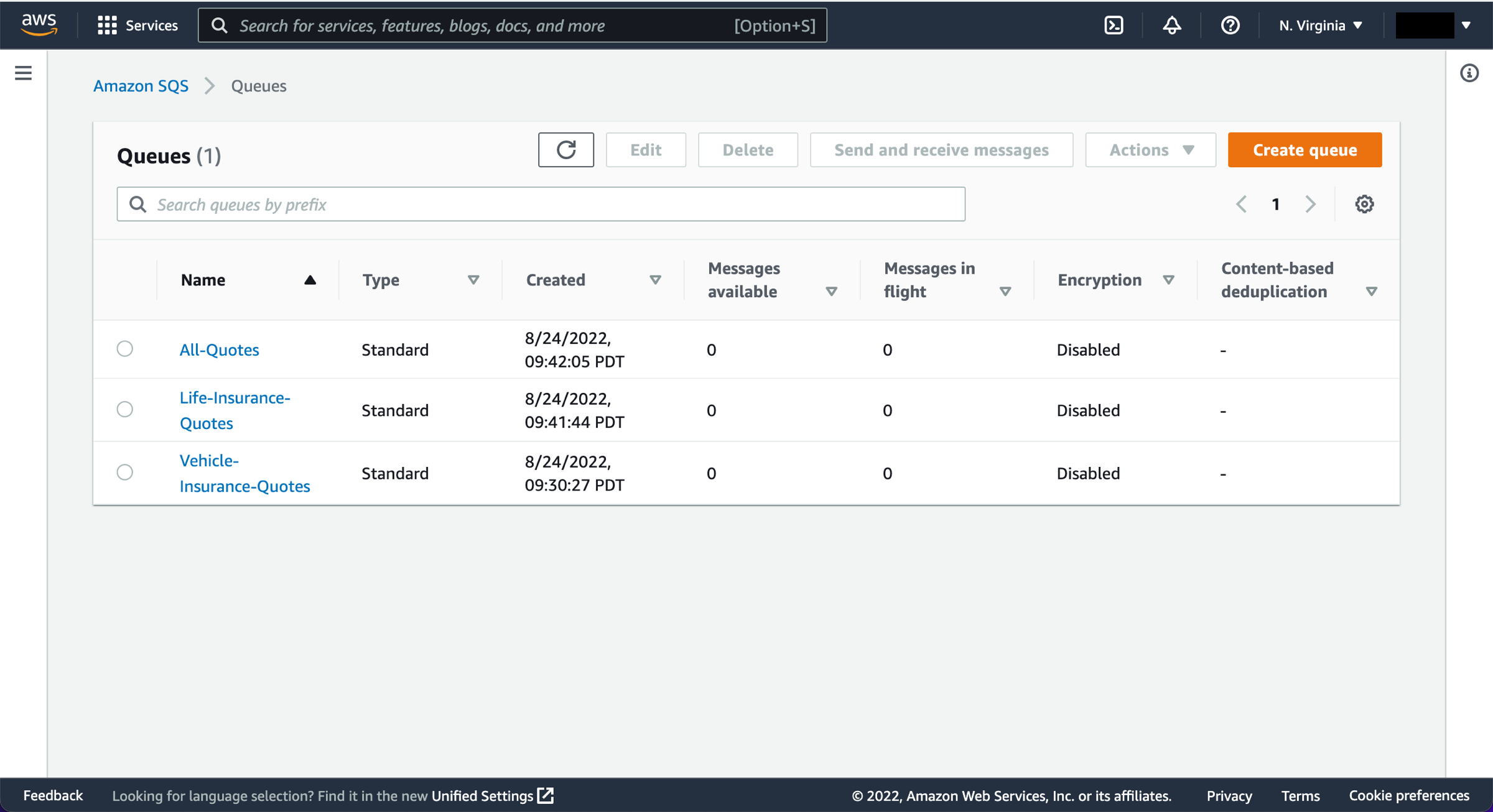Open the All-Quotes queue
The image size is (1493, 812).
click(219, 349)
